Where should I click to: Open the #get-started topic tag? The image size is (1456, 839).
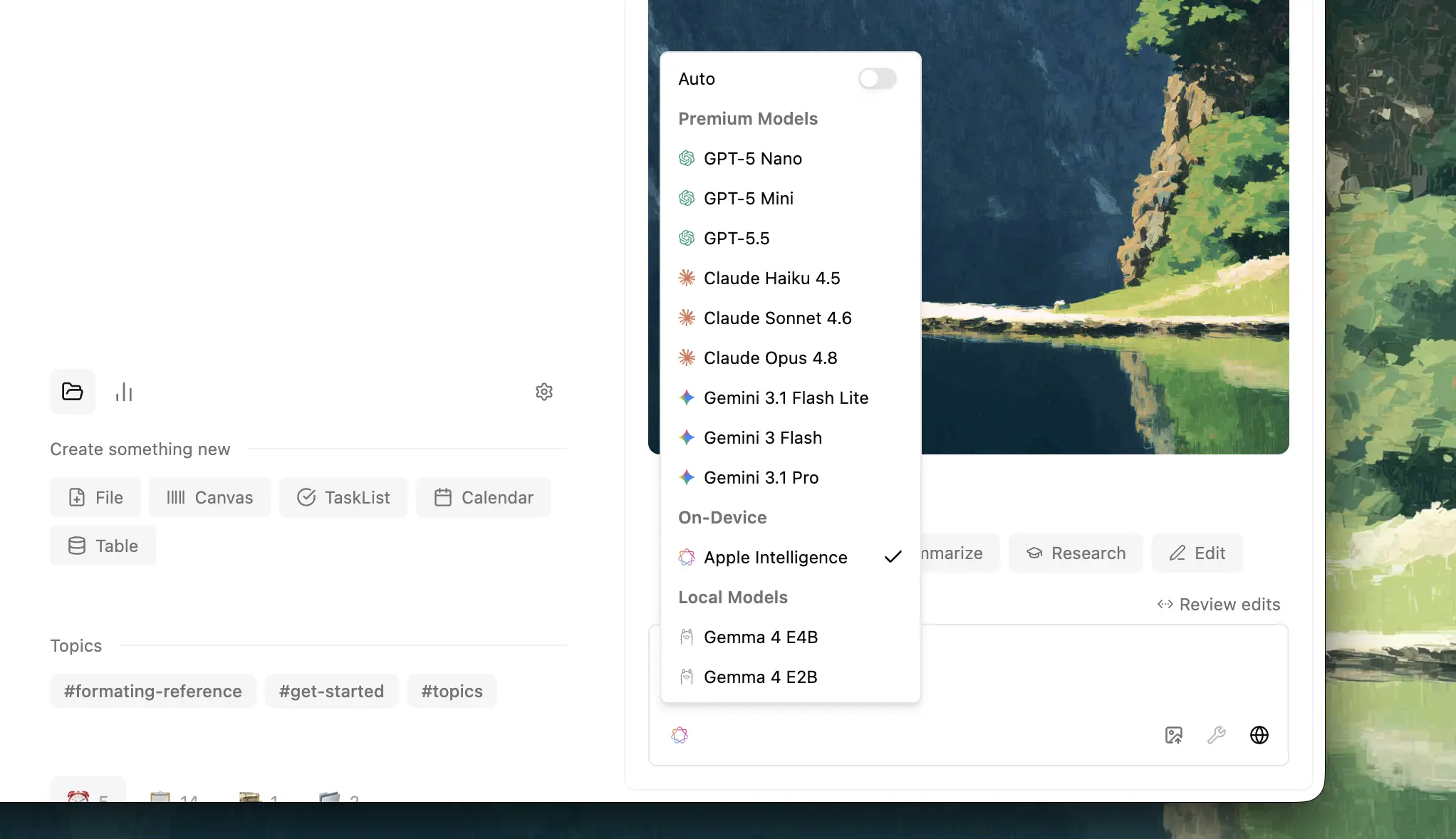[x=331, y=691]
